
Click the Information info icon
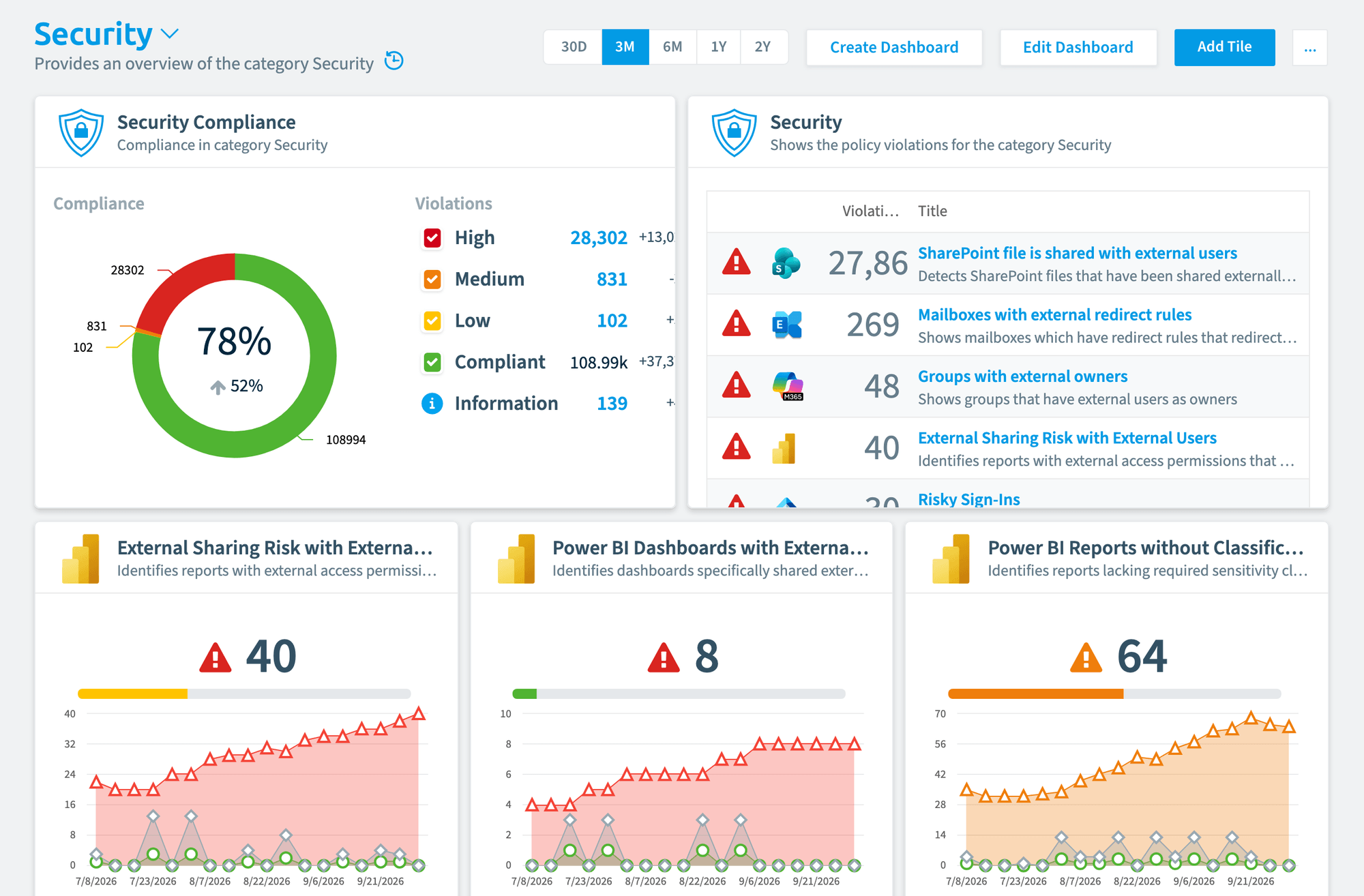tap(432, 404)
